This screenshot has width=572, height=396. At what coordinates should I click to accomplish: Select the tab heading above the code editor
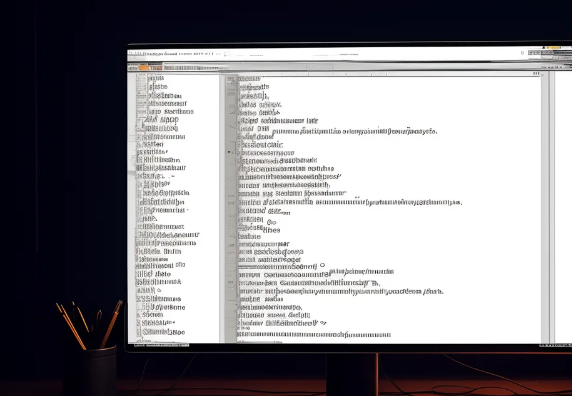click(x=249, y=78)
